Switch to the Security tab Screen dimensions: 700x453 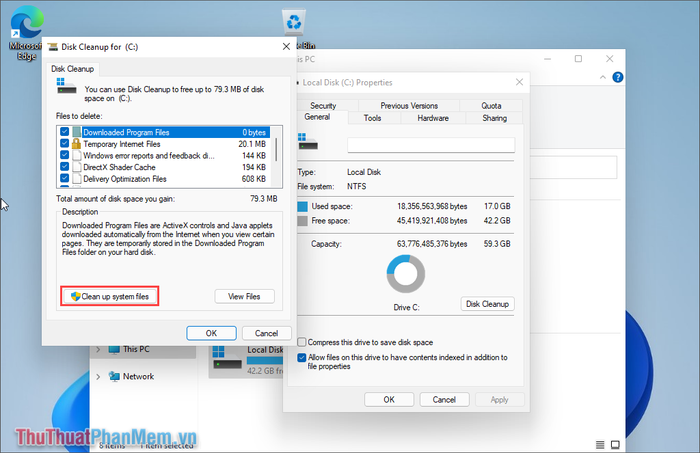pos(323,106)
